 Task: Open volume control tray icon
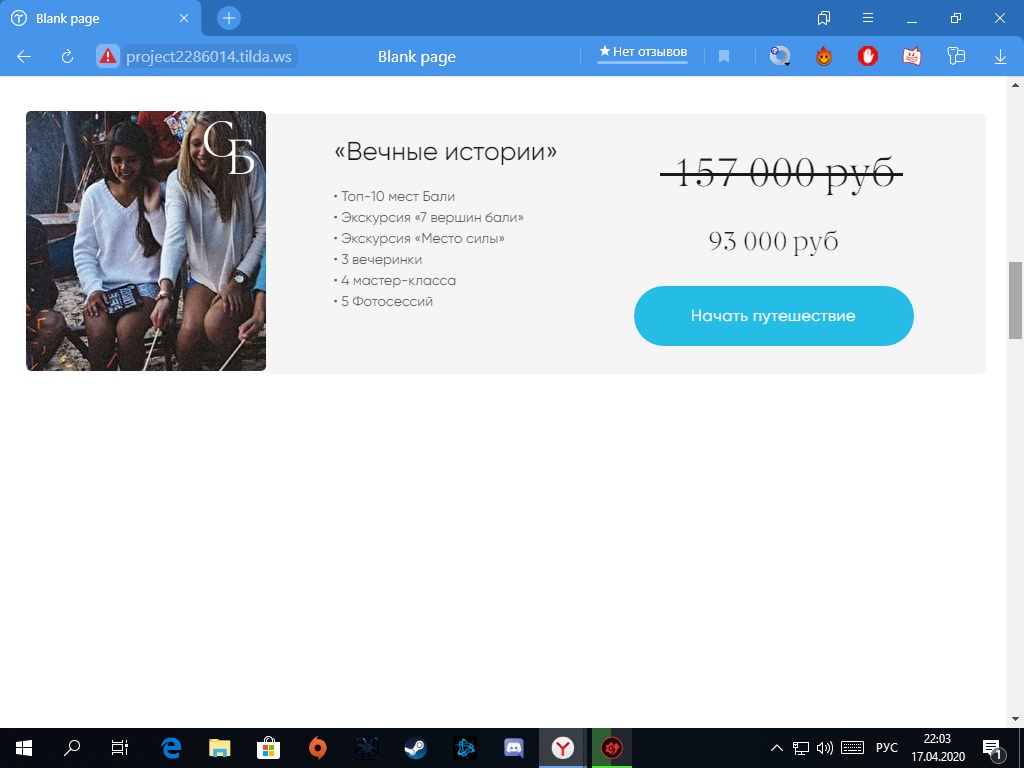click(x=825, y=748)
